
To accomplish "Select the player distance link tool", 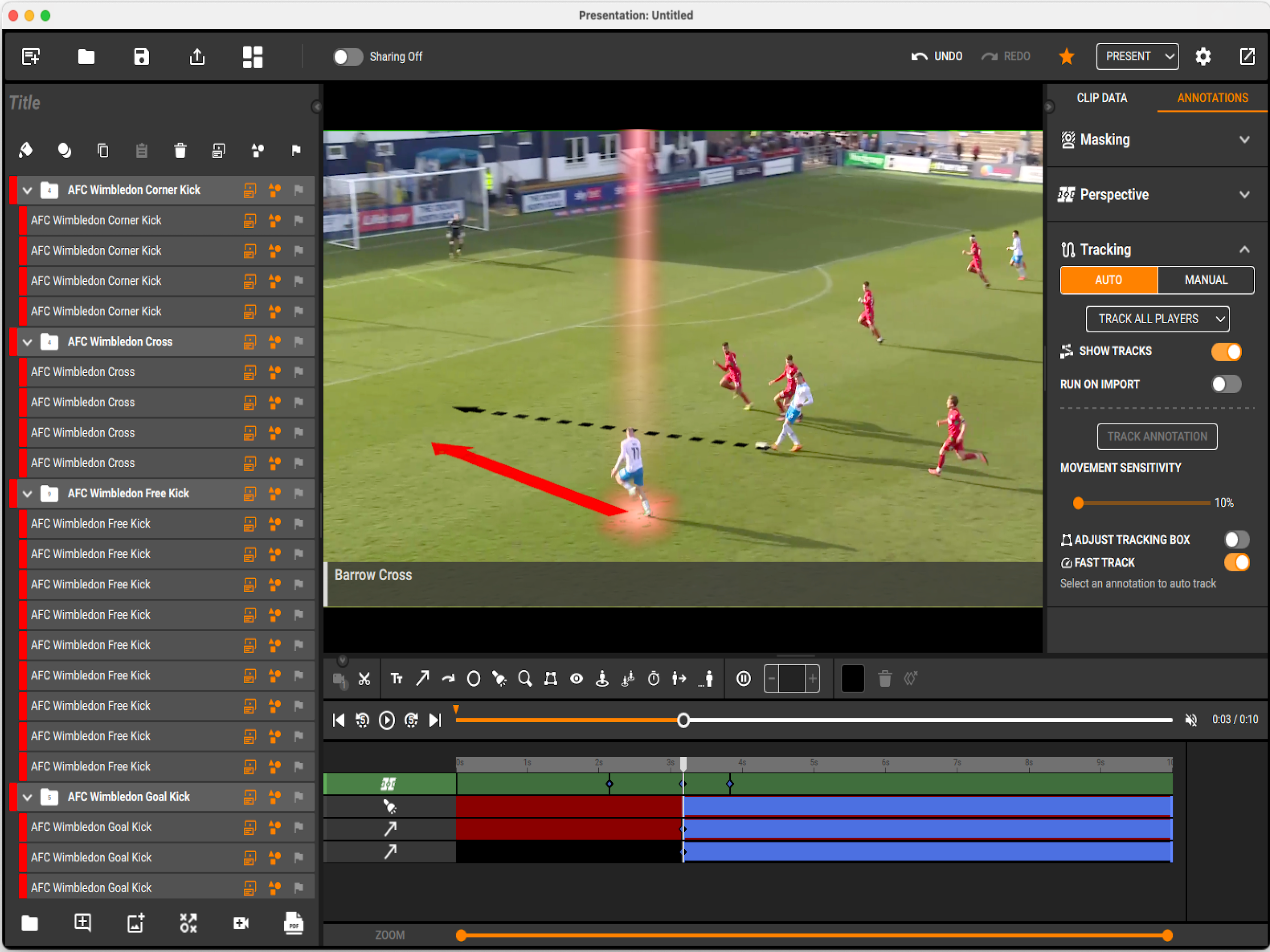I will pyautogui.click(x=679, y=679).
